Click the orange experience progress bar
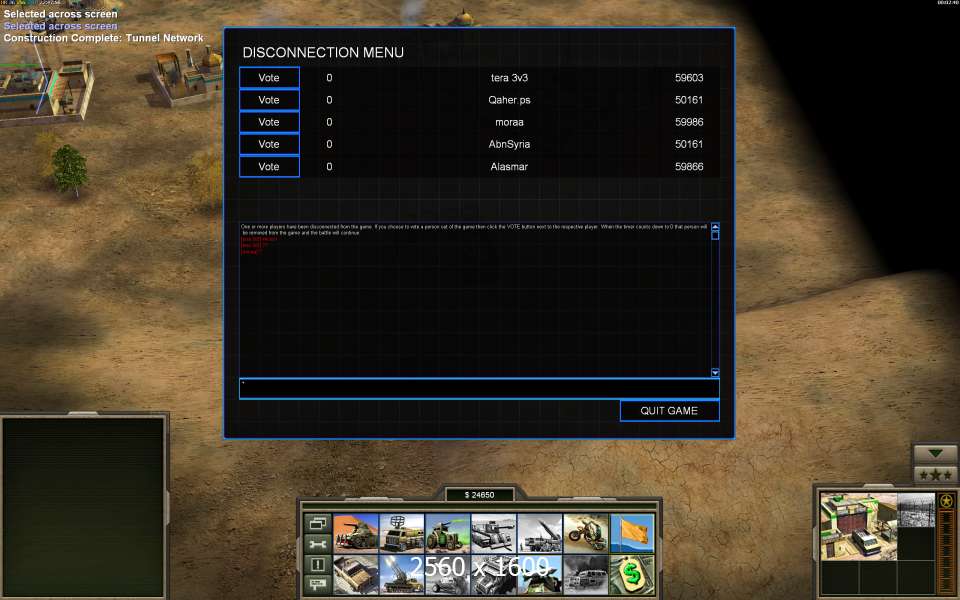This screenshot has width=960, height=600. point(947,551)
